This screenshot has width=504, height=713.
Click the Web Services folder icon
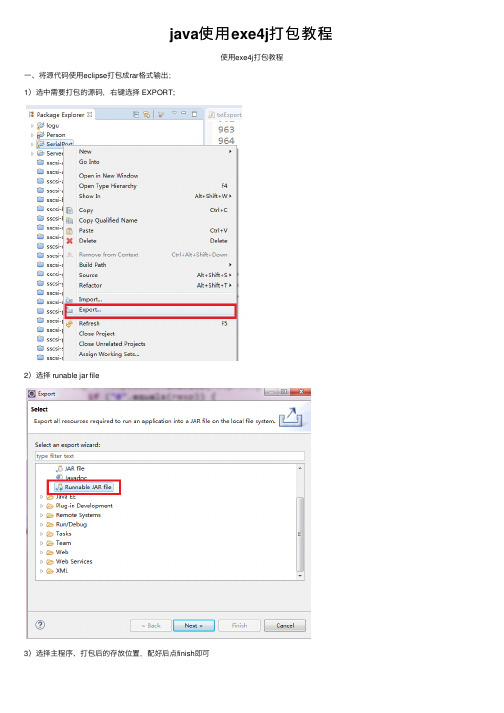point(50,562)
